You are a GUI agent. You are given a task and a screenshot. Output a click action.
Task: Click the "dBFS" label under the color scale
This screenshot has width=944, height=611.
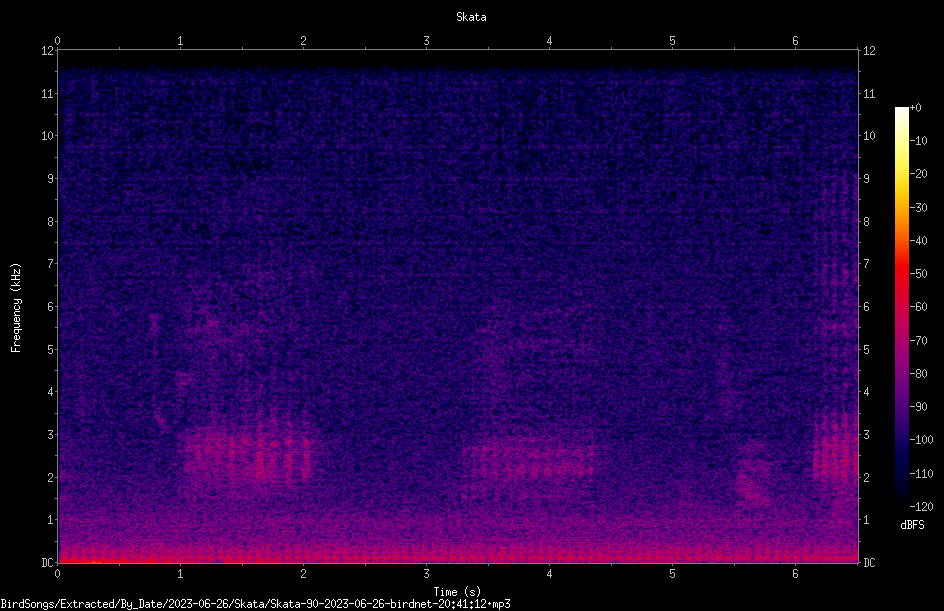point(912,525)
